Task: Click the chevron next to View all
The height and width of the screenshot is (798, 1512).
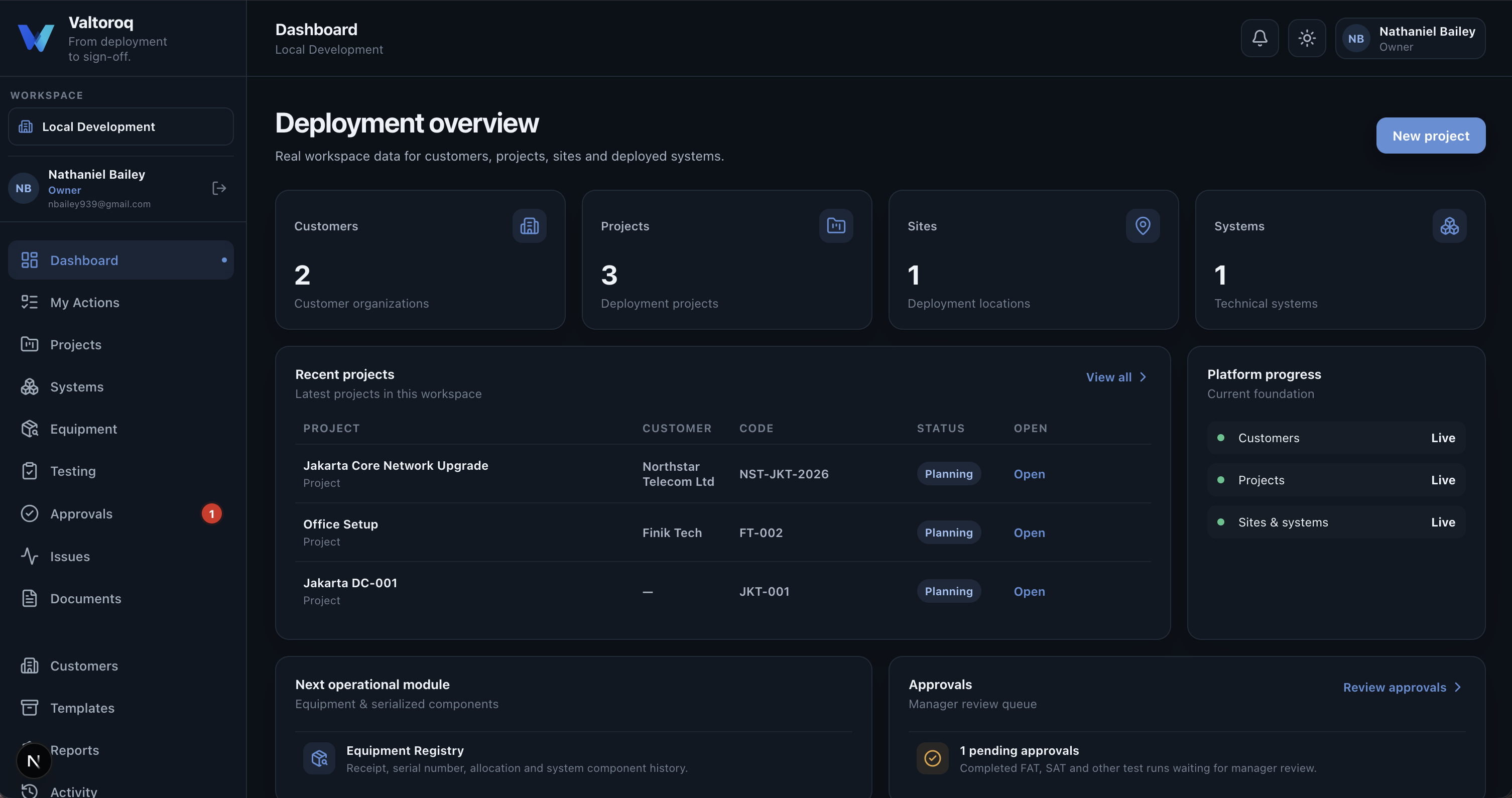Action: pos(1143,377)
